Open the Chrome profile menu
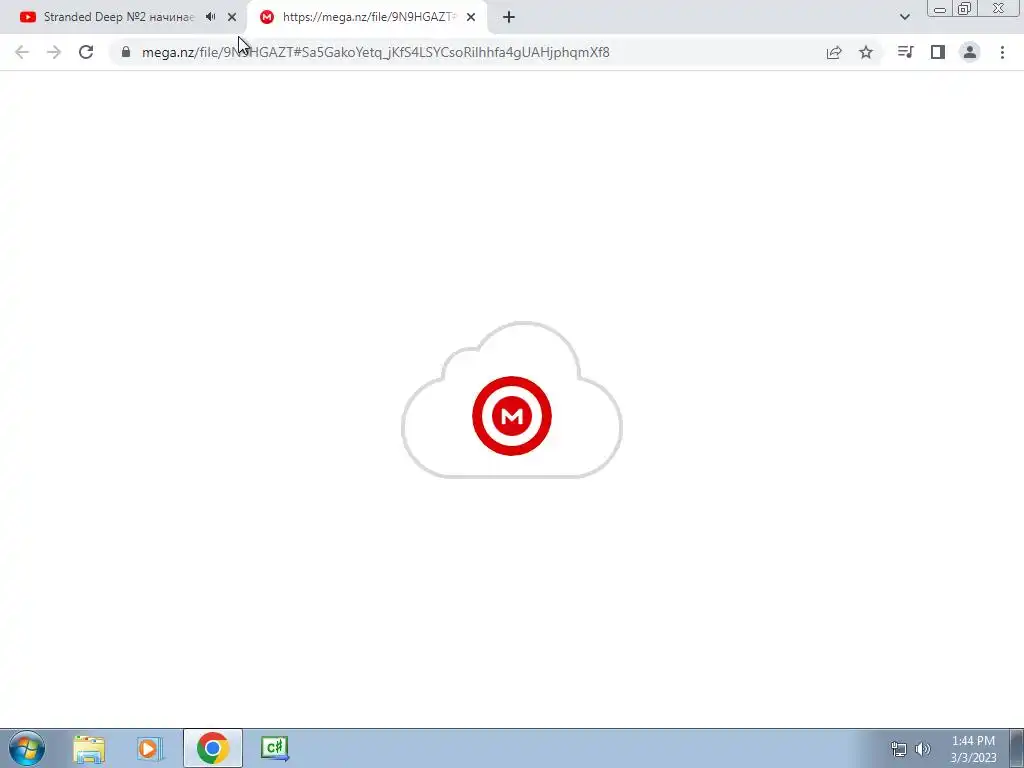The width and height of the screenshot is (1024, 768). [970, 52]
